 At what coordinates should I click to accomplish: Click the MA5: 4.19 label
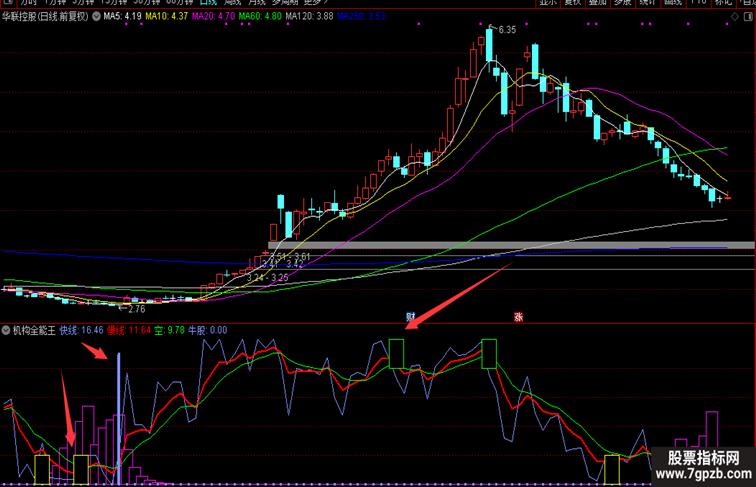(122, 16)
